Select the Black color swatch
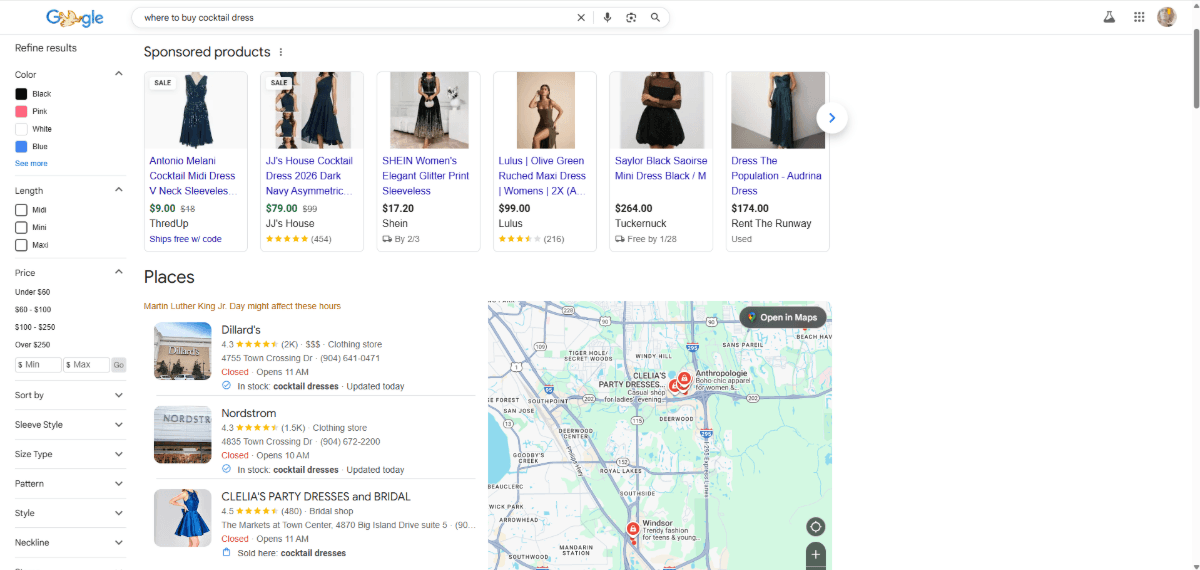This screenshot has width=1200, height=570. (21, 94)
